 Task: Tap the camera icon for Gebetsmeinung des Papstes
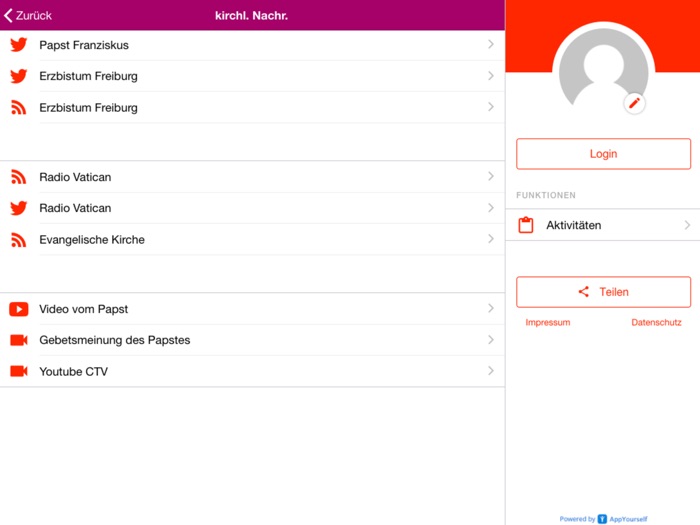[19, 340]
